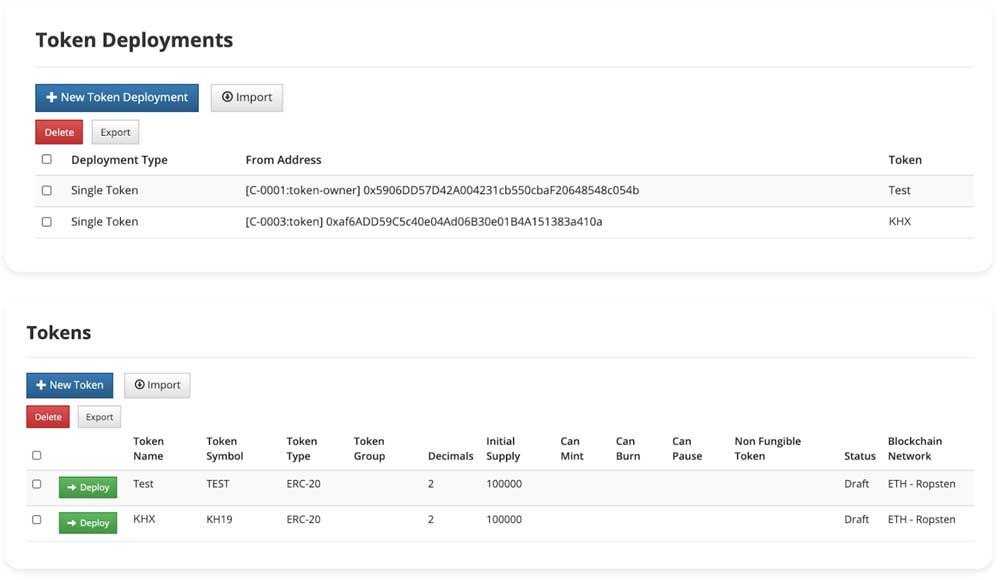Click the New Token Deployment button
This screenshot has height=580, width=1000.
pyautogui.click(x=117, y=98)
